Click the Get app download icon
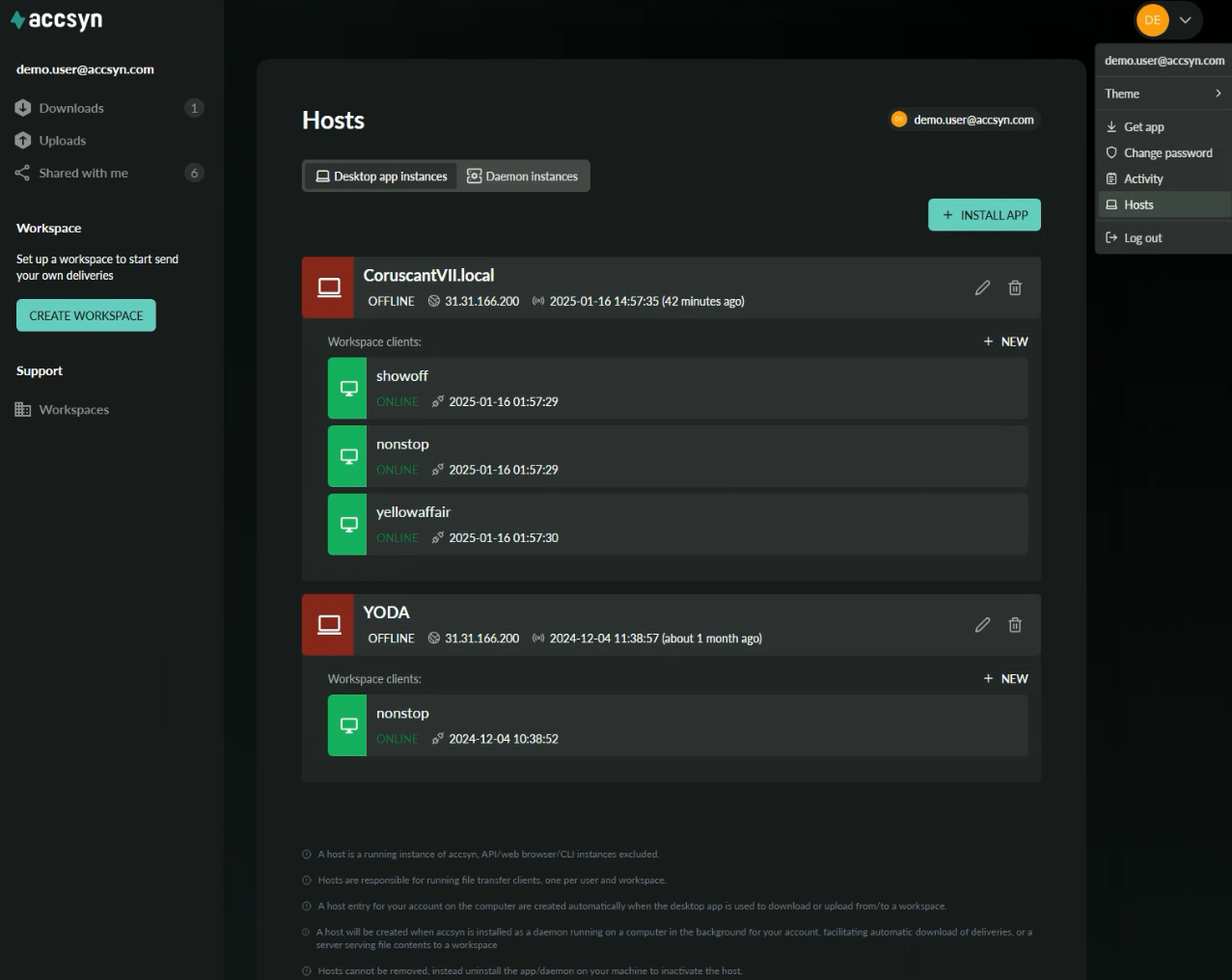 coord(1111,127)
